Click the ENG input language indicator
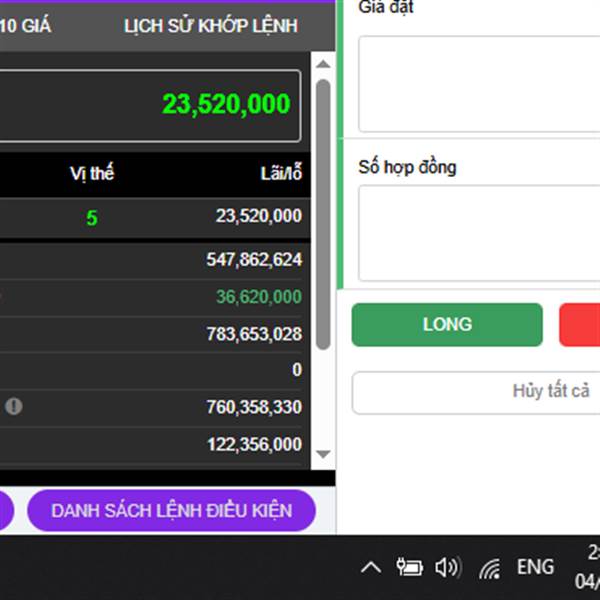The width and height of the screenshot is (600, 600). click(x=535, y=567)
